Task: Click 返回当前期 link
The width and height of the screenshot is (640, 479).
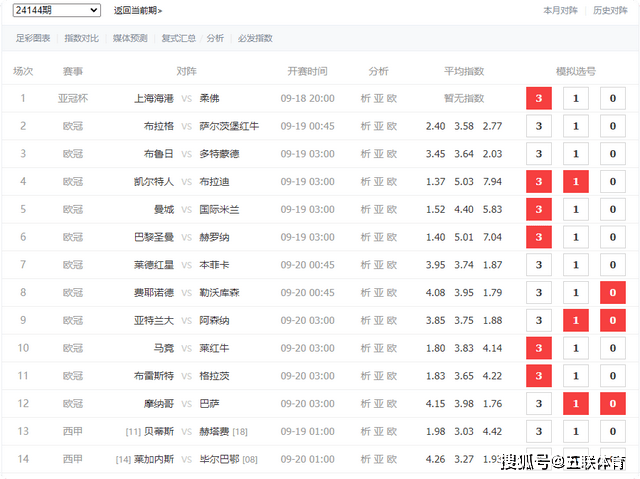Action: (x=138, y=11)
